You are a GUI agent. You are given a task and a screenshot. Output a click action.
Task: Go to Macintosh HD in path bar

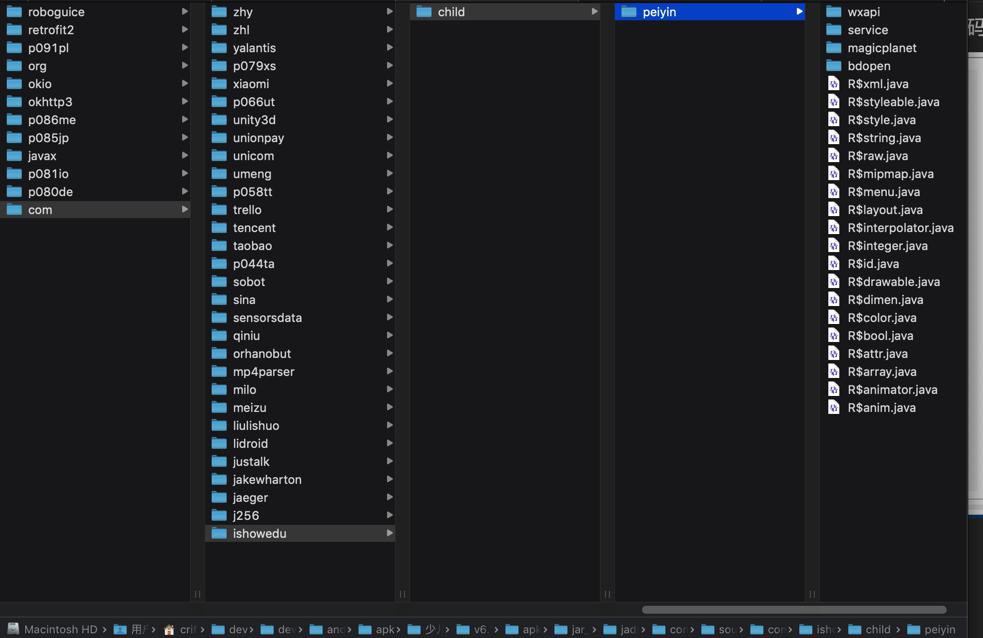tap(53, 629)
